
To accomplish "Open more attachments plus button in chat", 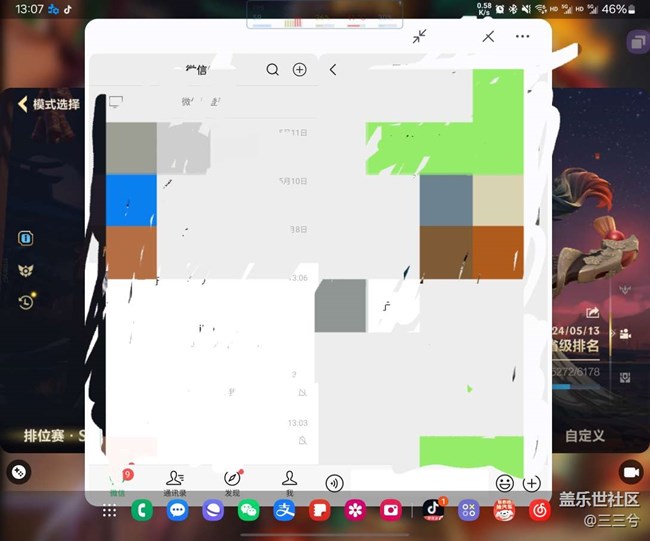I will tap(532, 483).
